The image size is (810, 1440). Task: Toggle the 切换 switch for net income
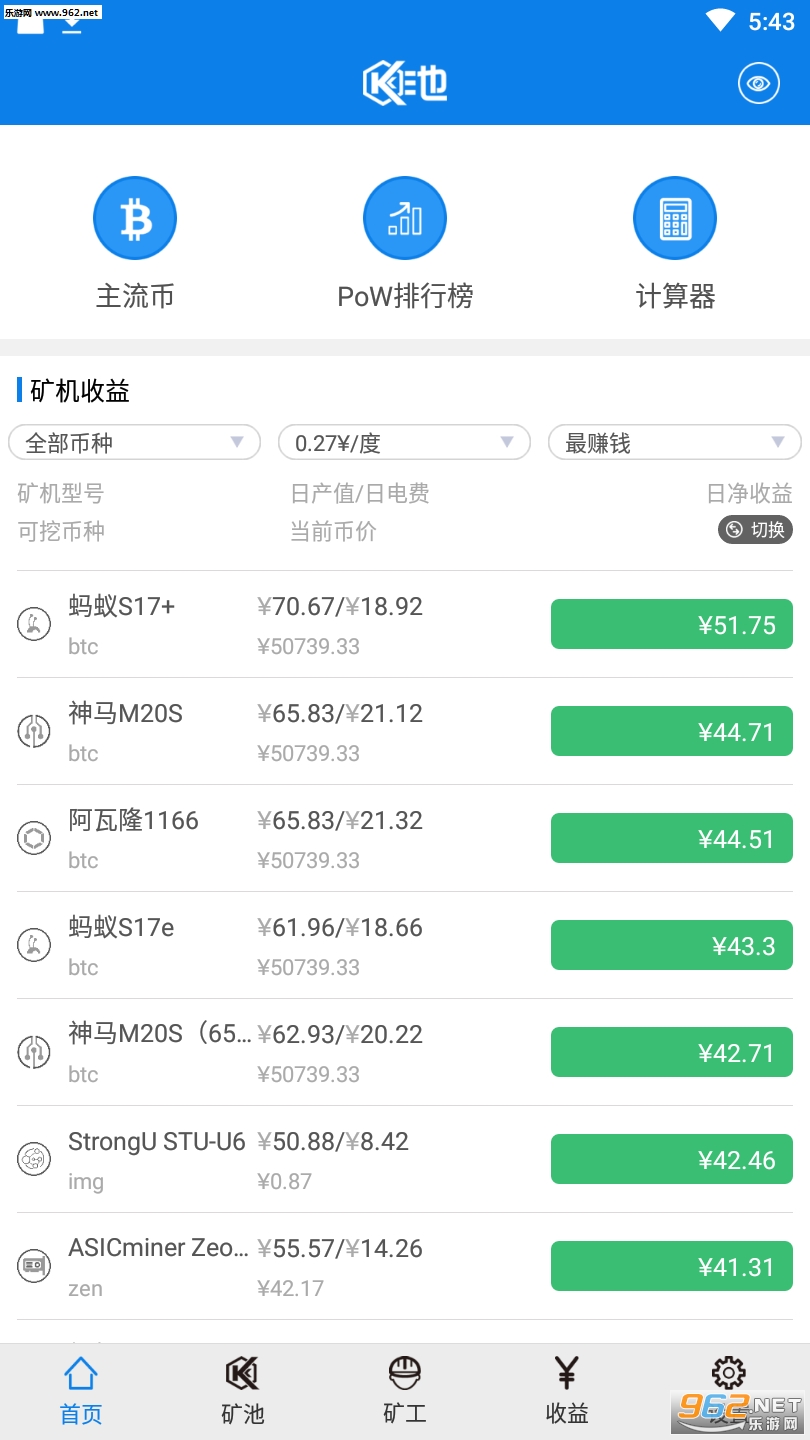pos(755,530)
